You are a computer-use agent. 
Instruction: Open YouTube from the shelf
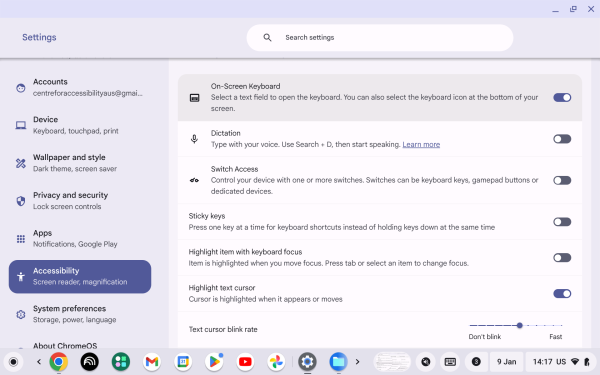[x=245, y=362]
